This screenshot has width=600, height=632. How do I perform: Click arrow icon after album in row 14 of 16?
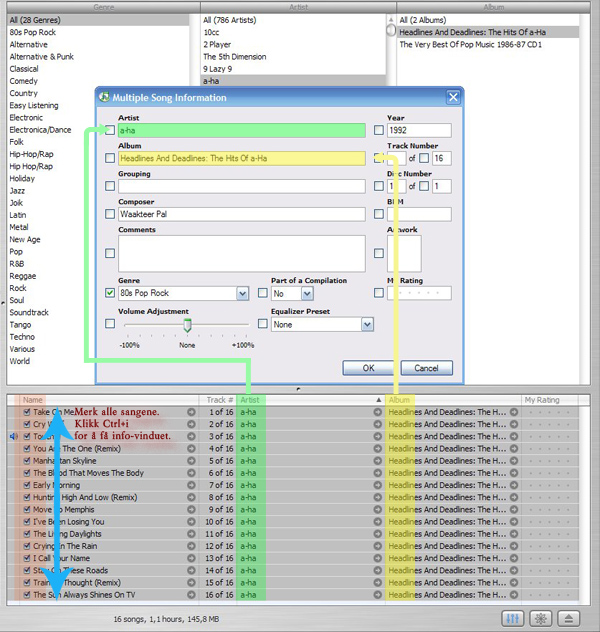pyautogui.click(x=514, y=570)
